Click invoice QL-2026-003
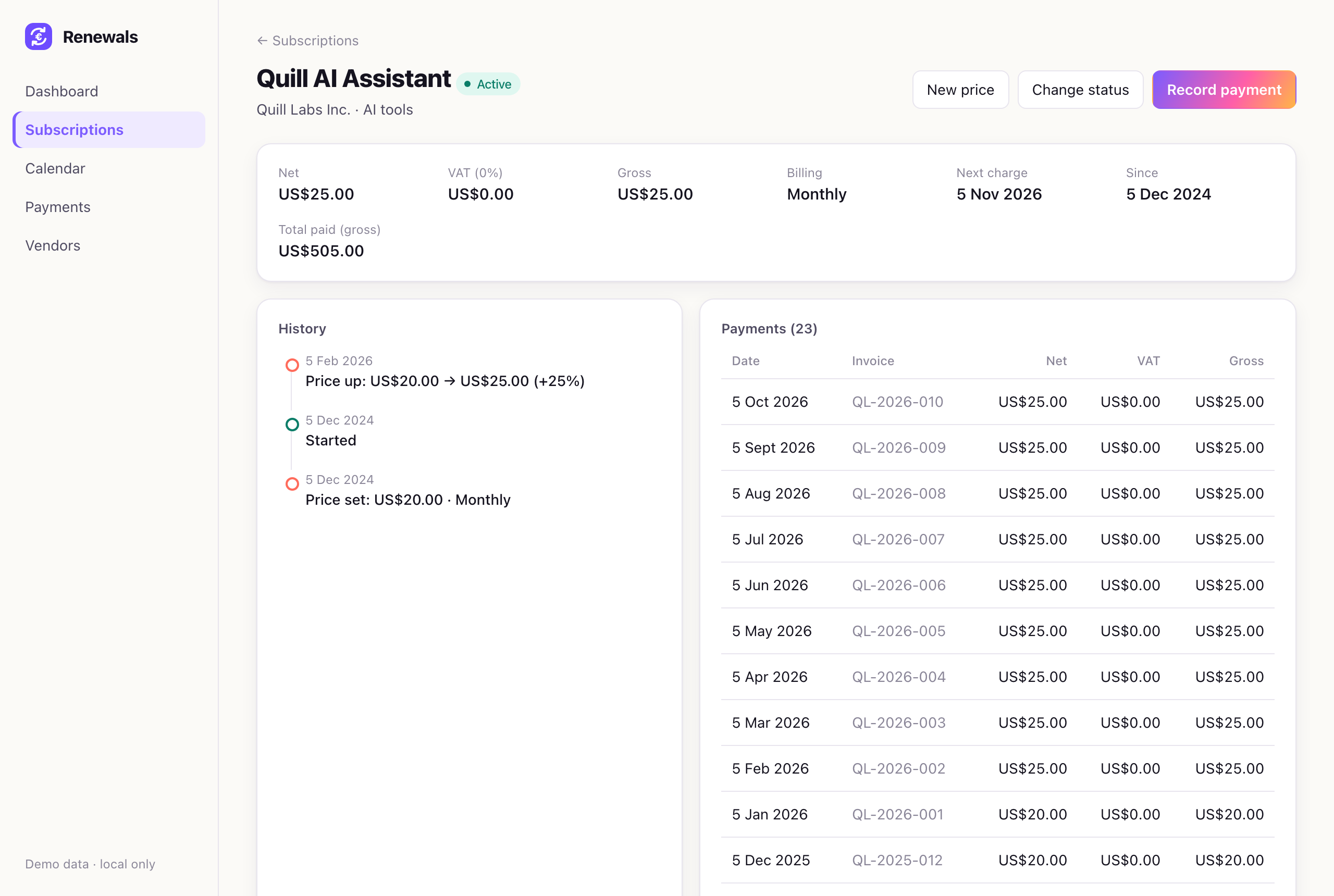 (898, 723)
